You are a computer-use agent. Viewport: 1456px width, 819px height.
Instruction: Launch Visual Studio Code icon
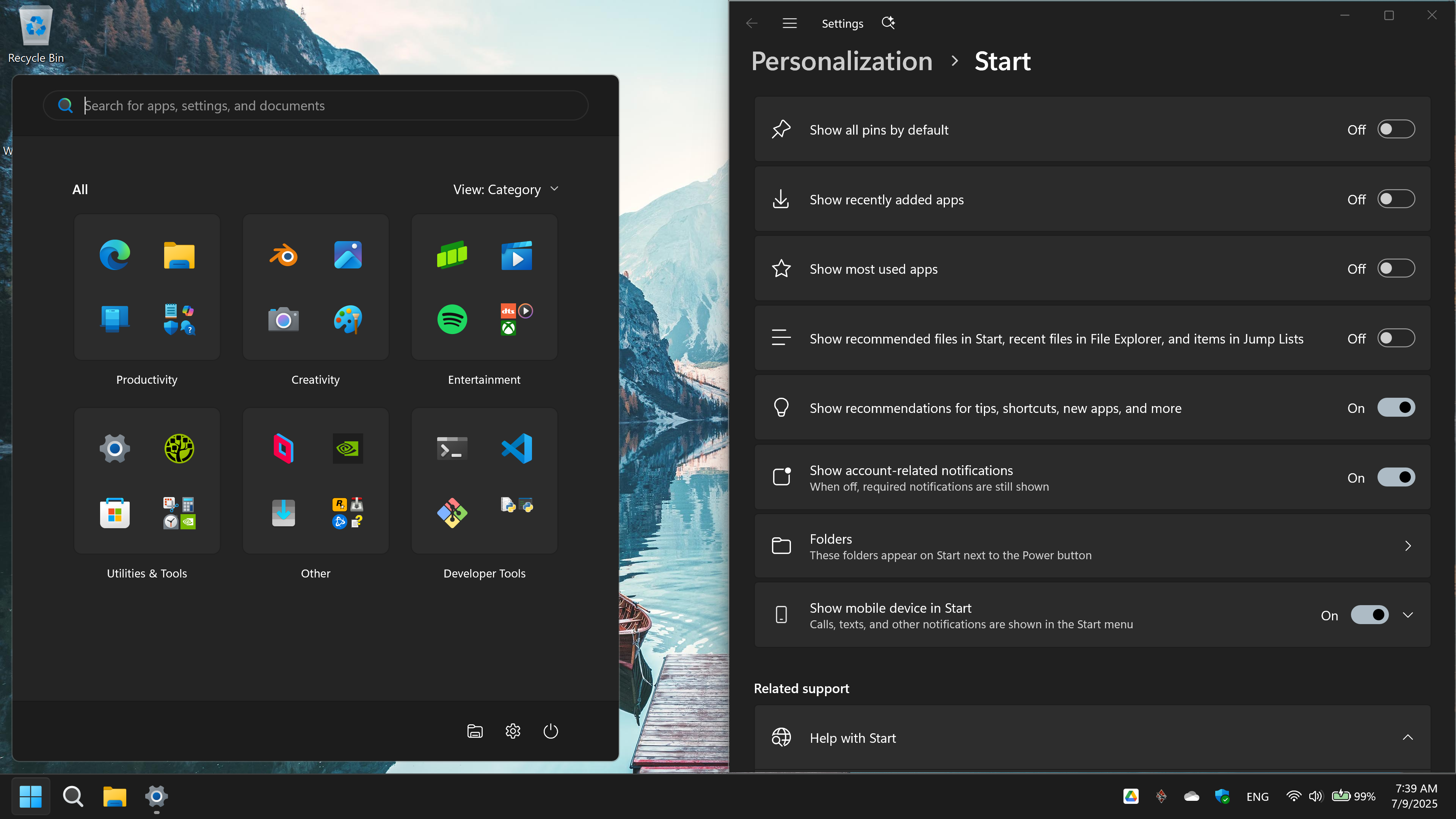(x=516, y=449)
